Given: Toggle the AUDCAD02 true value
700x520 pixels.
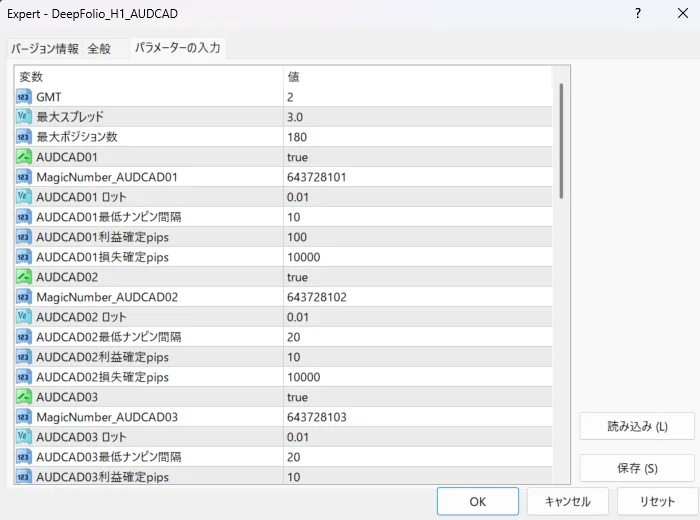Looking at the screenshot, I should coord(297,277).
